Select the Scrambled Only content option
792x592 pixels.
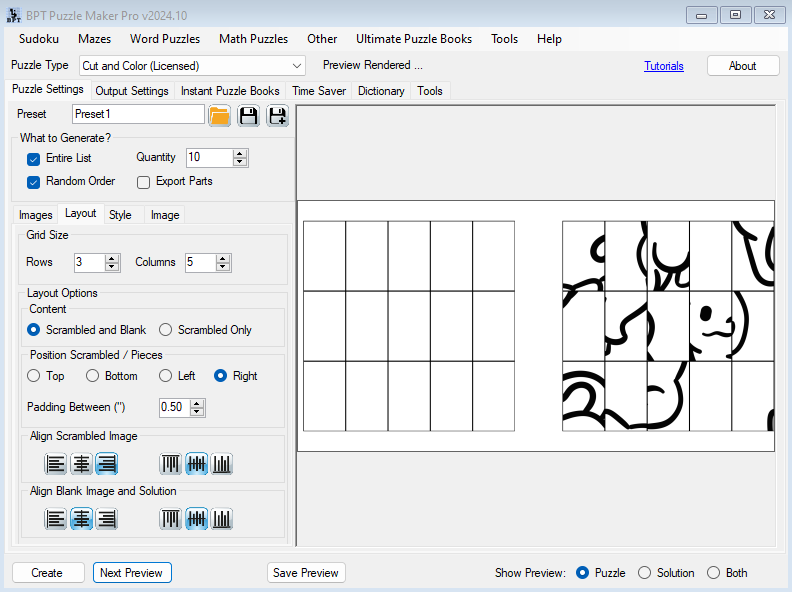pyautogui.click(x=166, y=330)
